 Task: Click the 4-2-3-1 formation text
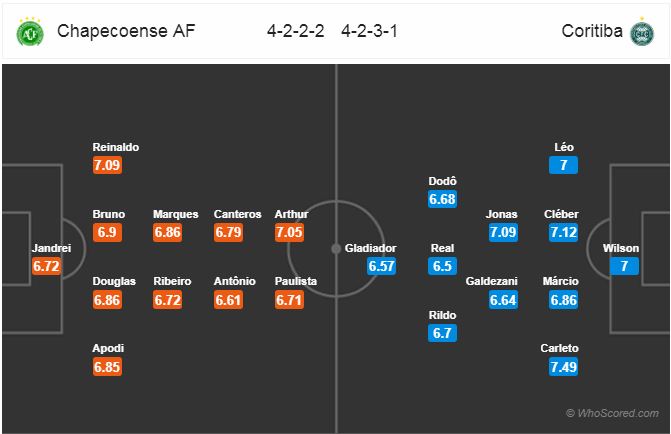point(369,31)
